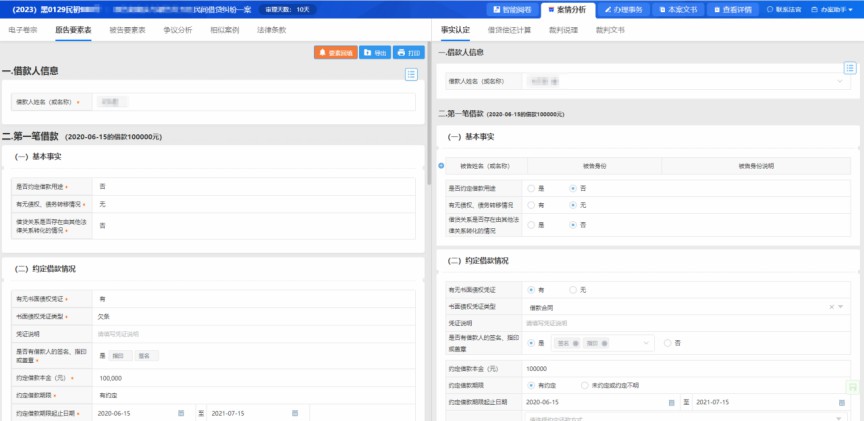This screenshot has height=421, width=864.
Task: Open 本案文书 in the top bar
Action: click(678, 9)
